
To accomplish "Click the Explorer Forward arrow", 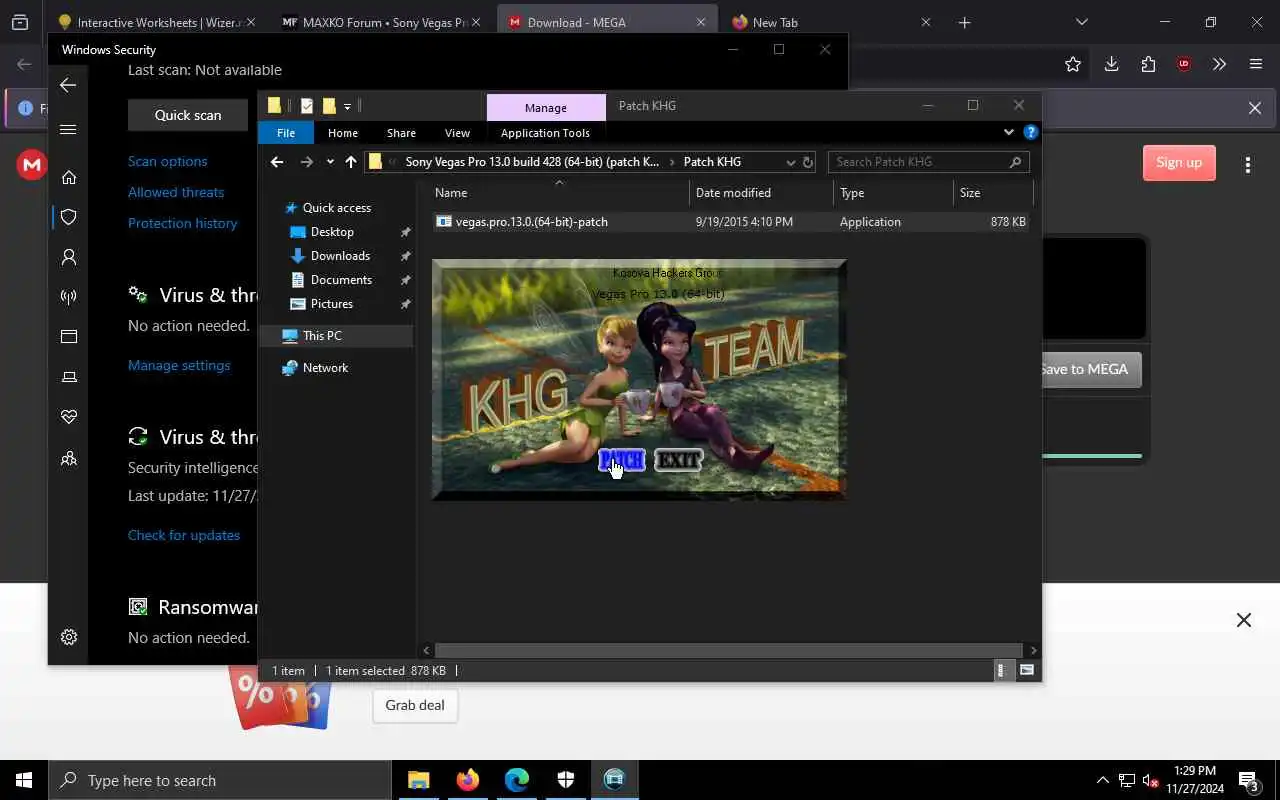I will click(x=307, y=162).
